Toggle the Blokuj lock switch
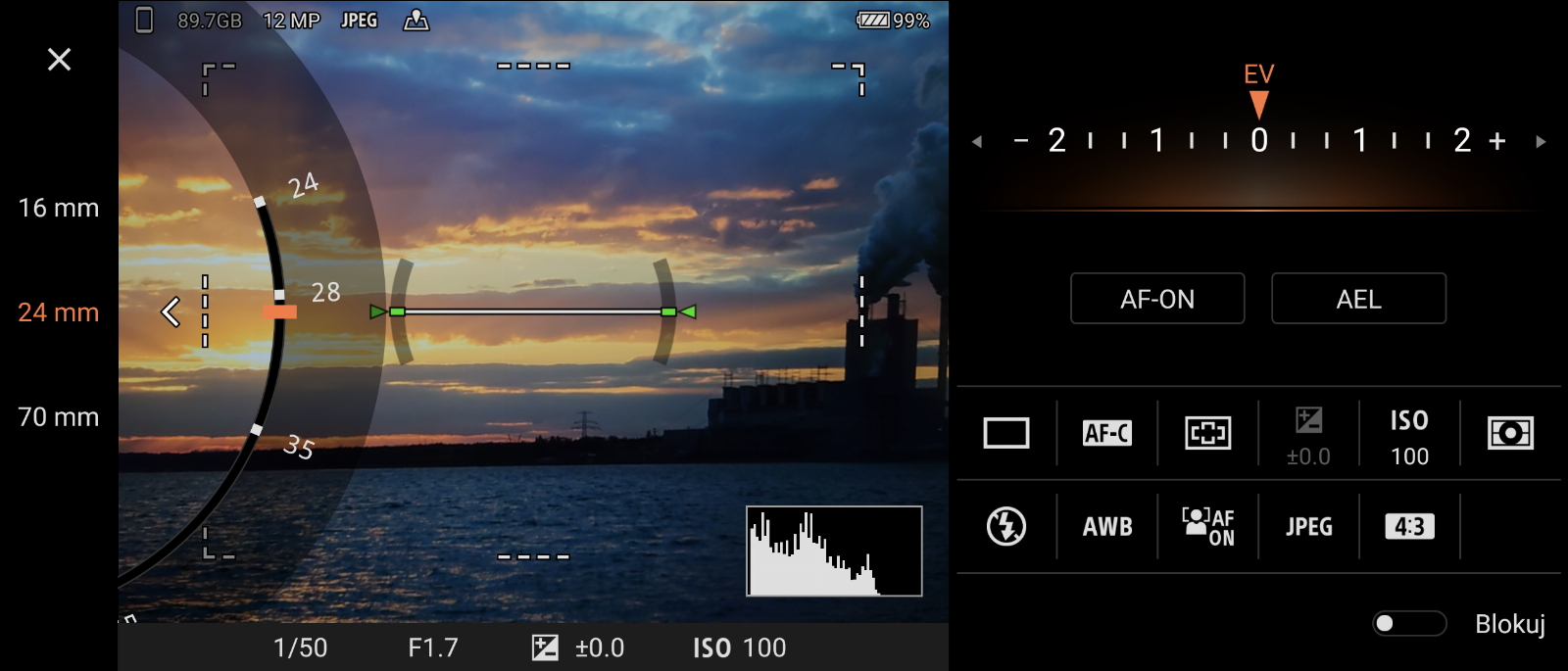The height and width of the screenshot is (671, 1568). (1409, 624)
